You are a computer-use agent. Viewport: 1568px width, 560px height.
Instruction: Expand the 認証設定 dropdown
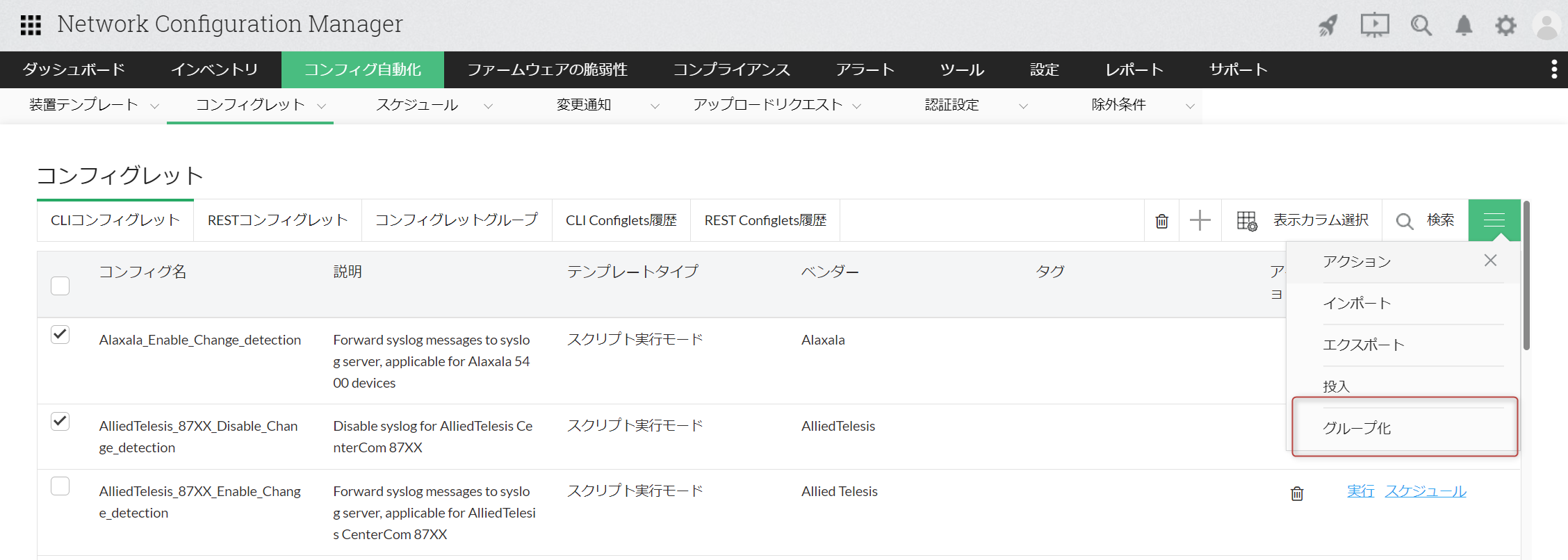pyautogui.click(x=1023, y=106)
